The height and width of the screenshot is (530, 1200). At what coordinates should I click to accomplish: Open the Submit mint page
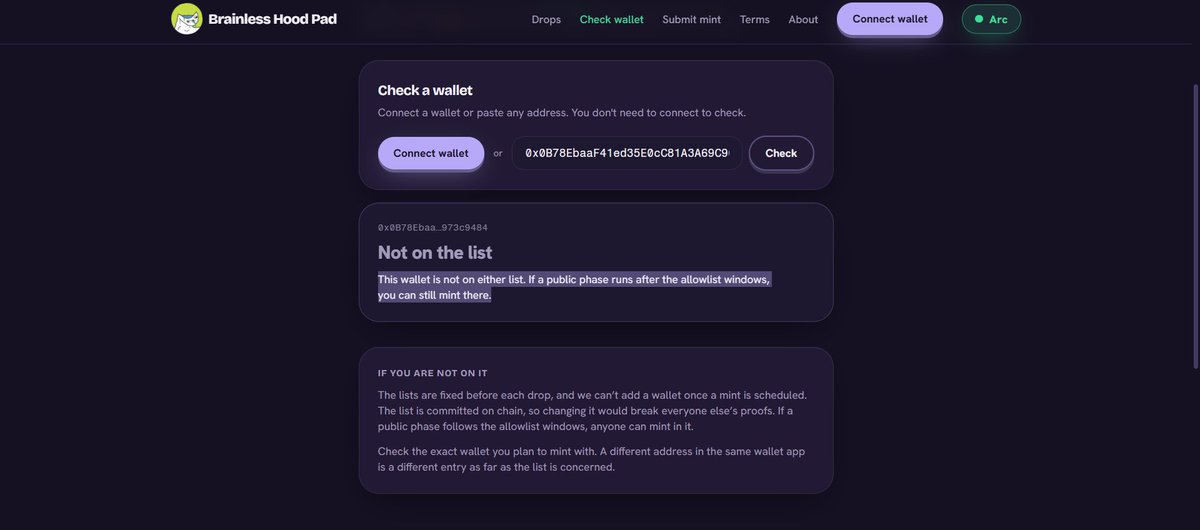[x=691, y=19]
